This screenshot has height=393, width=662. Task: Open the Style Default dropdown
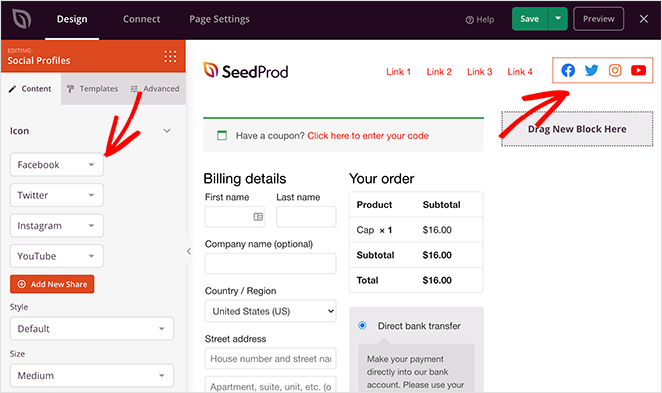(92, 328)
